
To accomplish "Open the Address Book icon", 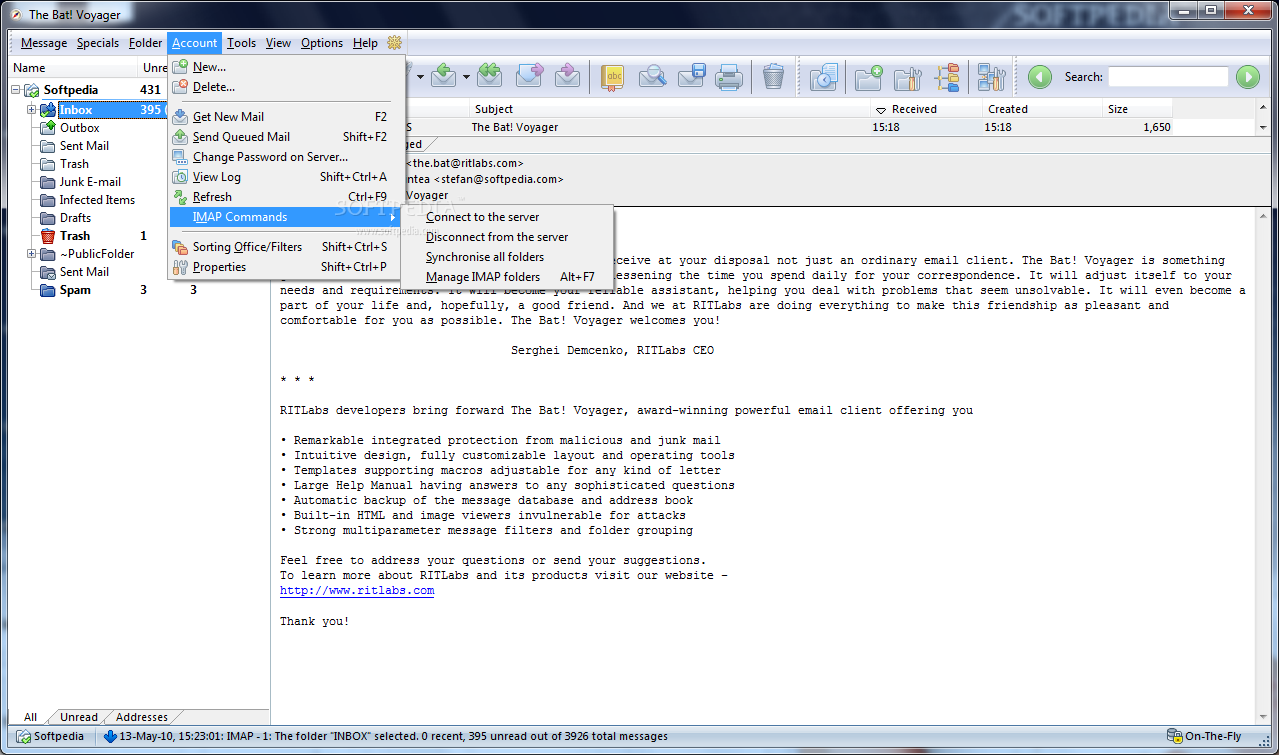I will (613, 76).
